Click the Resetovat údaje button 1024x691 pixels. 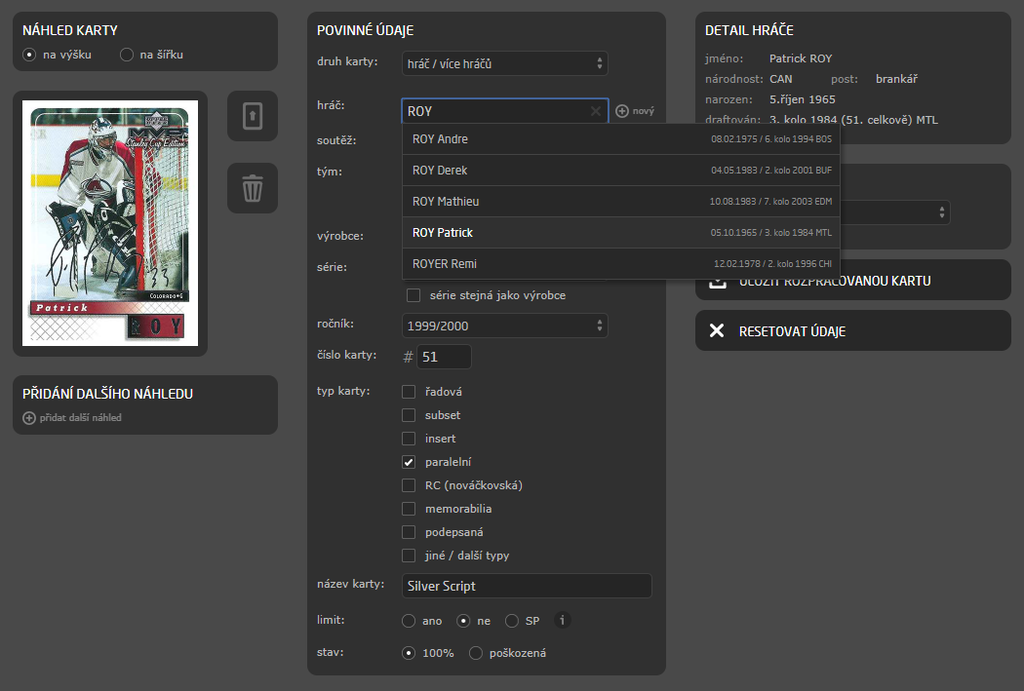pyautogui.click(x=853, y=330)
